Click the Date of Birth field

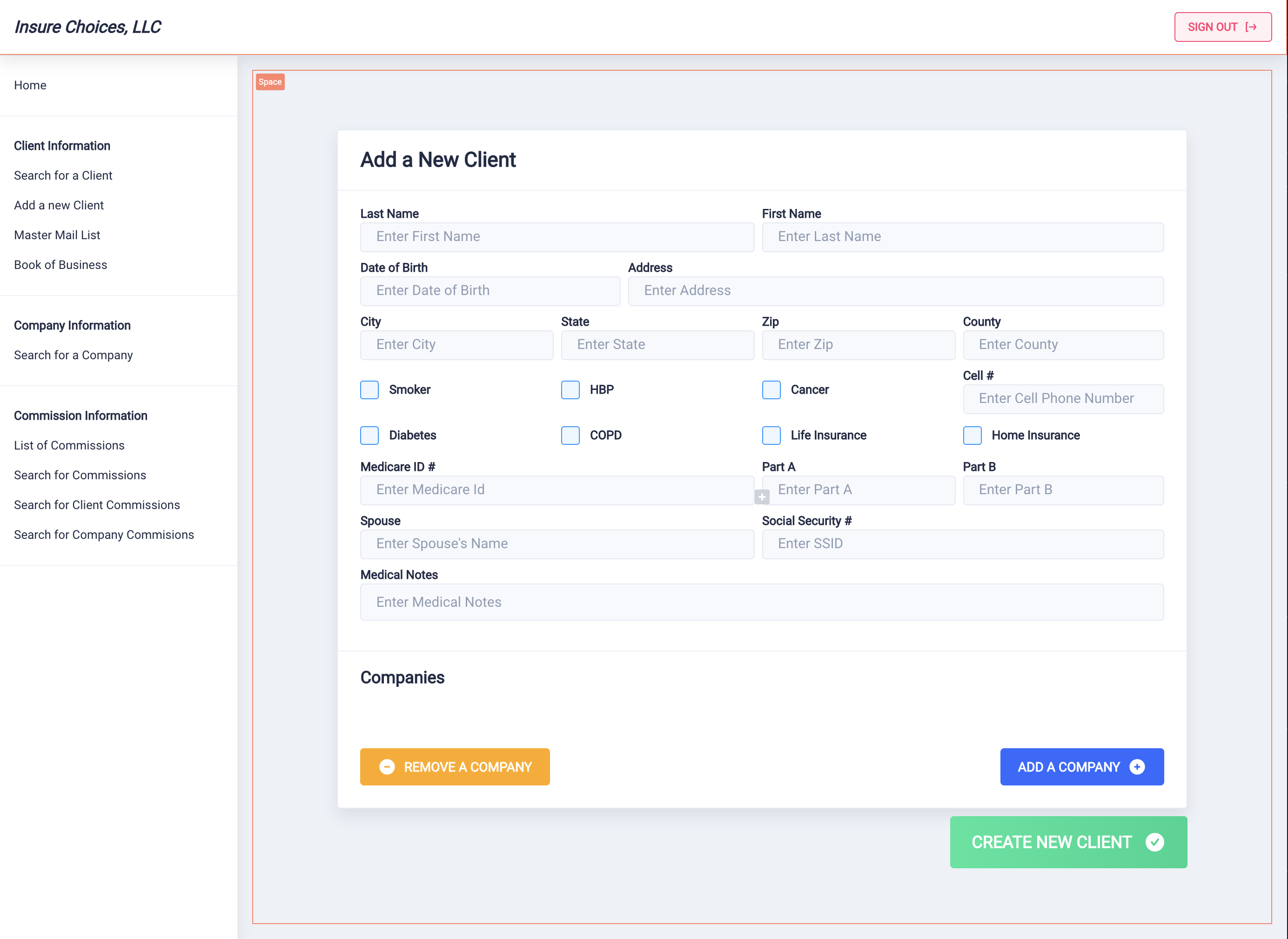click(490, 291)
